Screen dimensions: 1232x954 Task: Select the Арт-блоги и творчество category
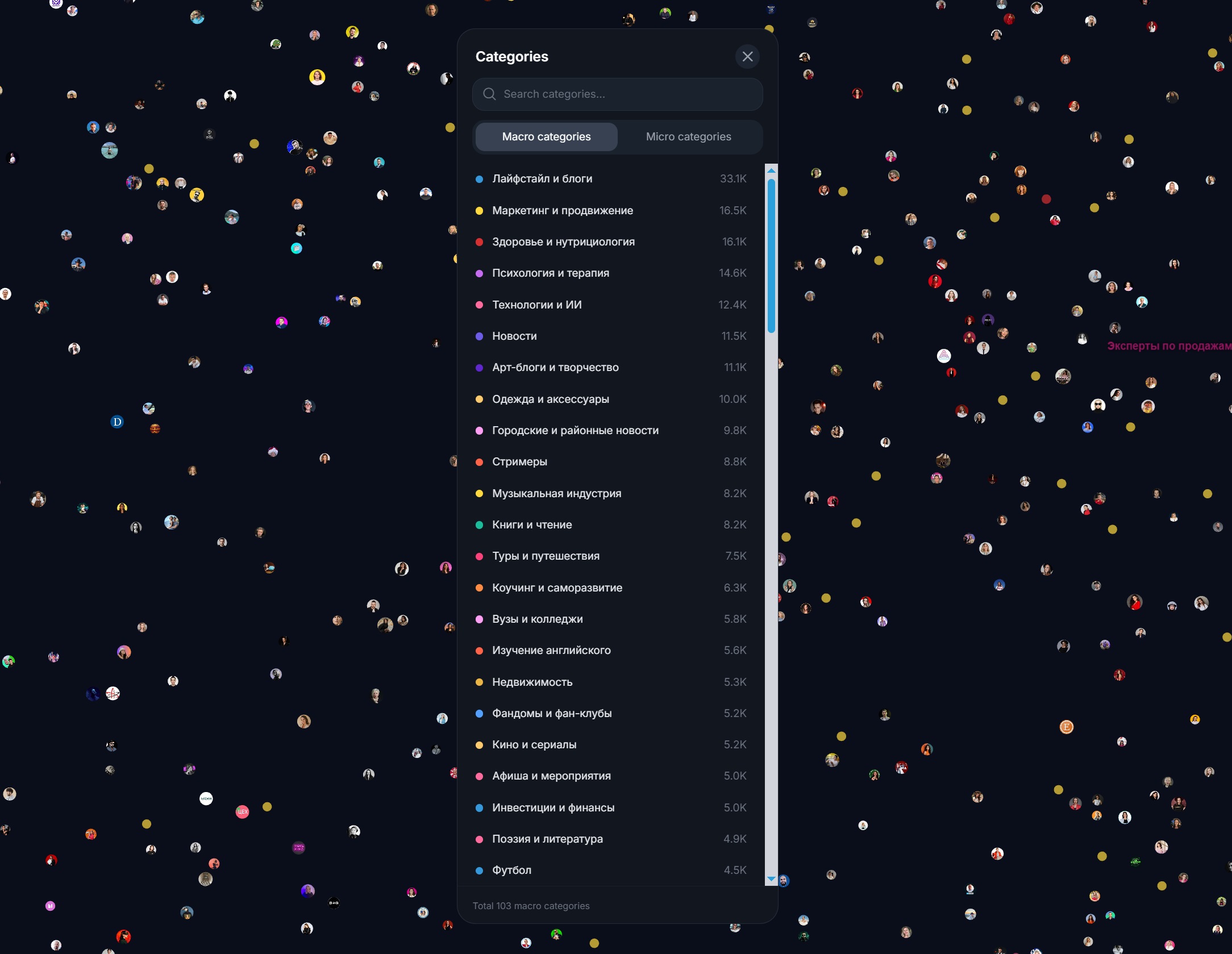click(611, 368)
